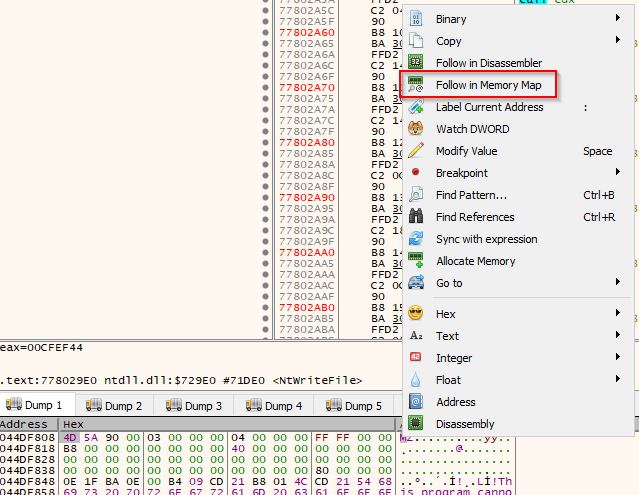This screenshot has width=639, height=495.
Task: Select Watch DWORD menu entry
Action: (472, 129)
